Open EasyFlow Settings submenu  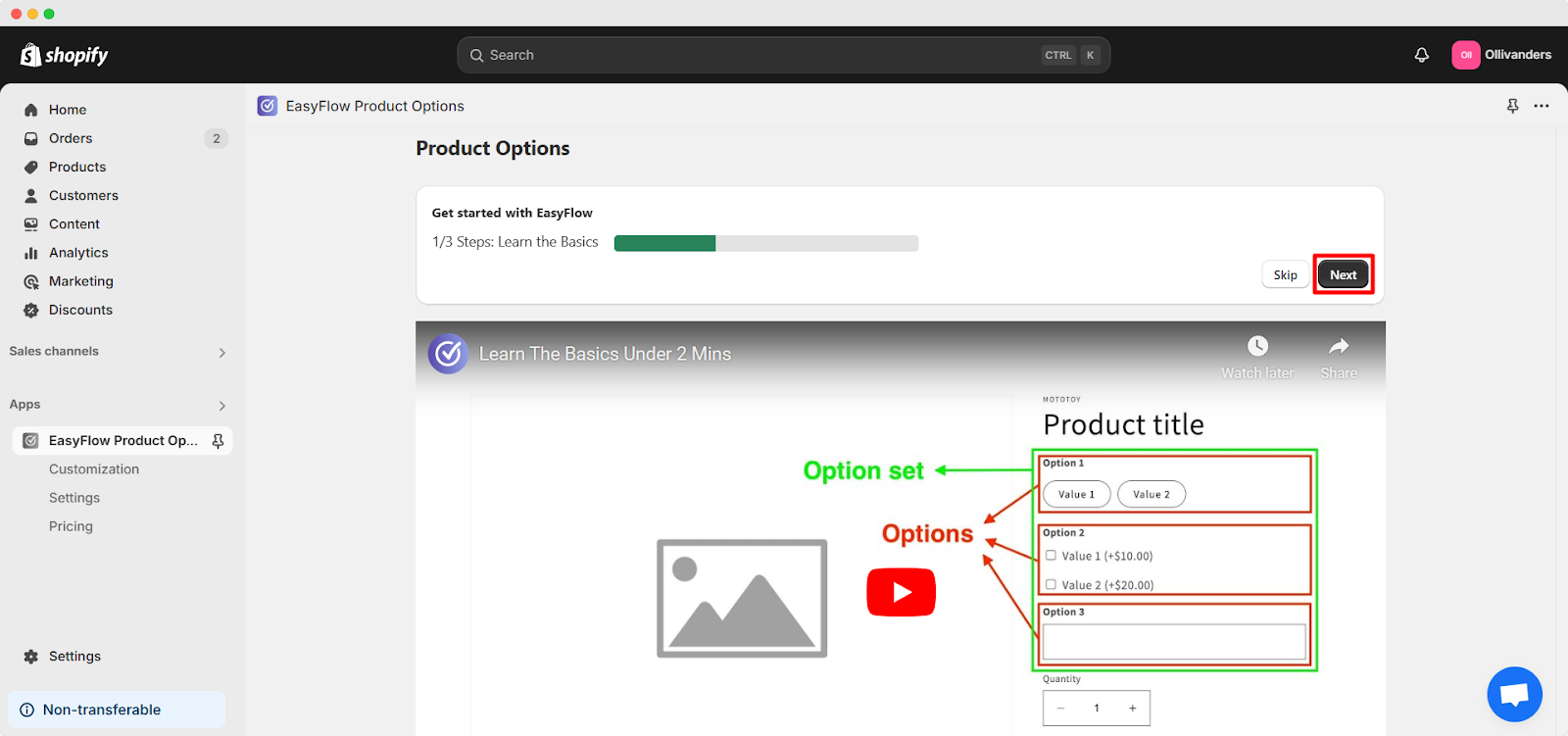(74, 498)
